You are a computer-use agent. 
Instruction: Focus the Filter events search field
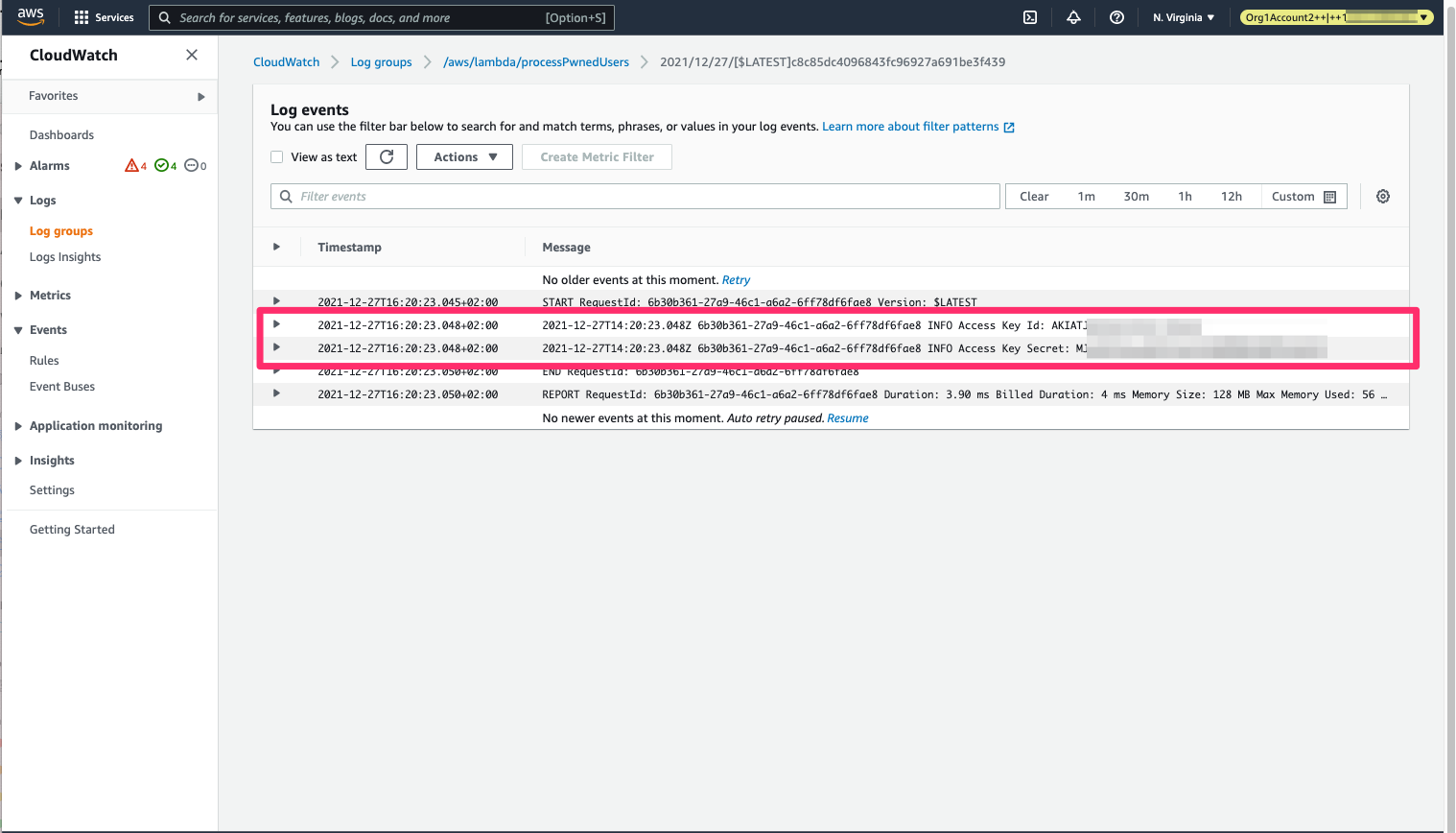(x=635, y=197)
